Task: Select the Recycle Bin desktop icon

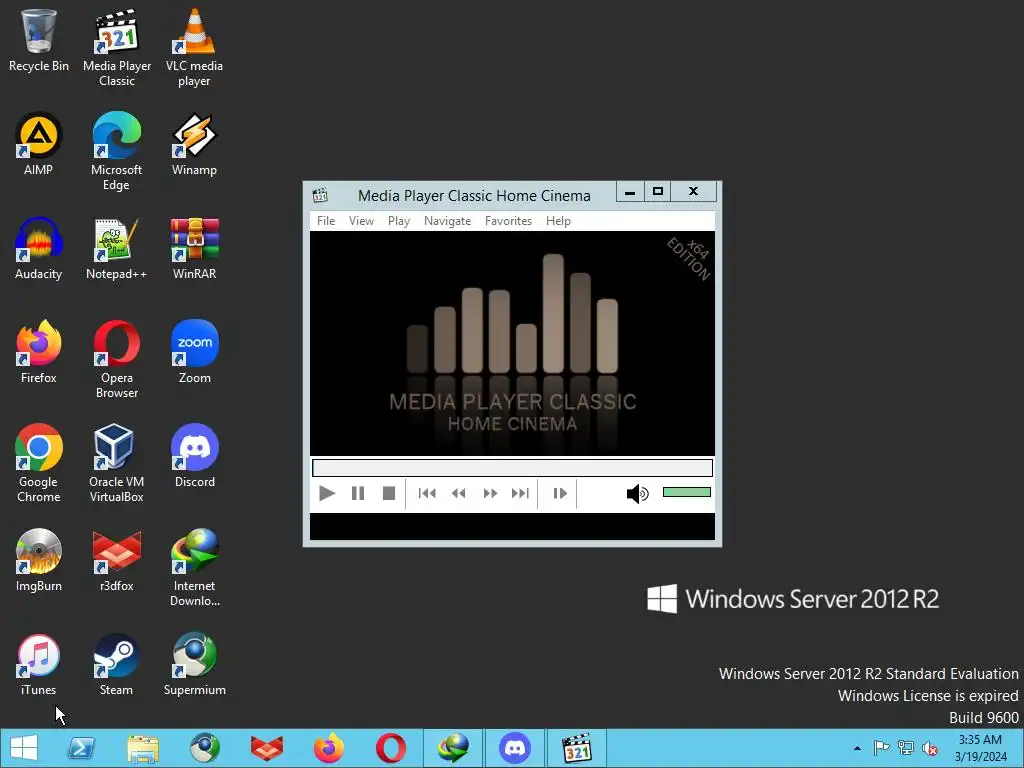Action: pyautogui.click(x=39, y=40)
